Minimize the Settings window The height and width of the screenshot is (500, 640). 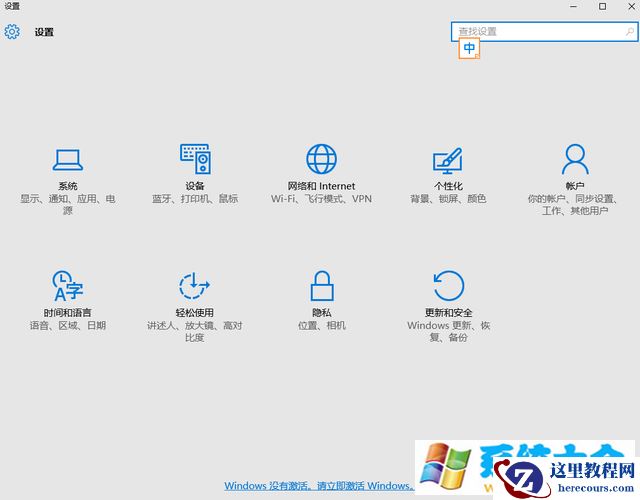point(573,7)
